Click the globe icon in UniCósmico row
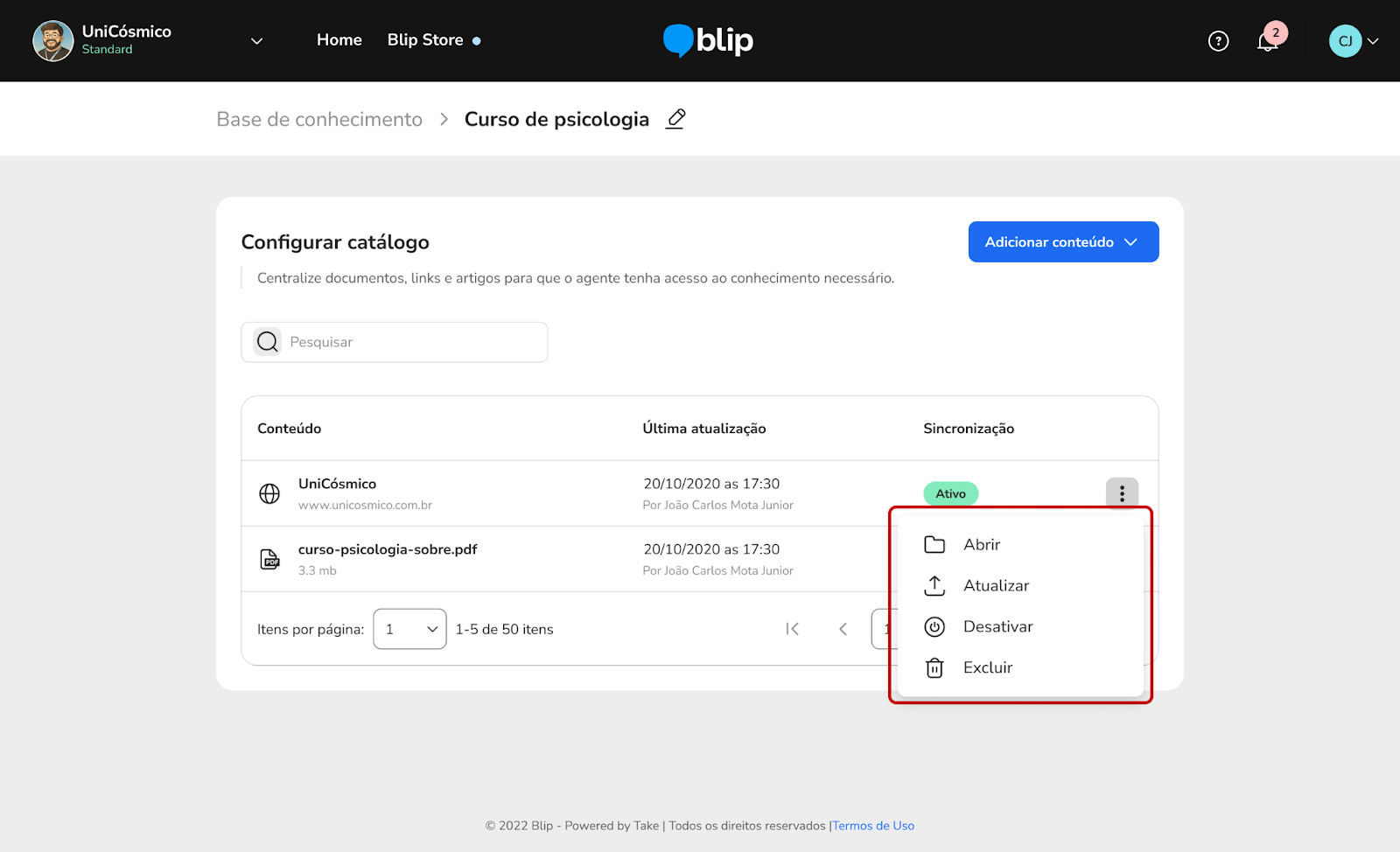Viewport: 1400px width, 852px height. click(269, 493)
